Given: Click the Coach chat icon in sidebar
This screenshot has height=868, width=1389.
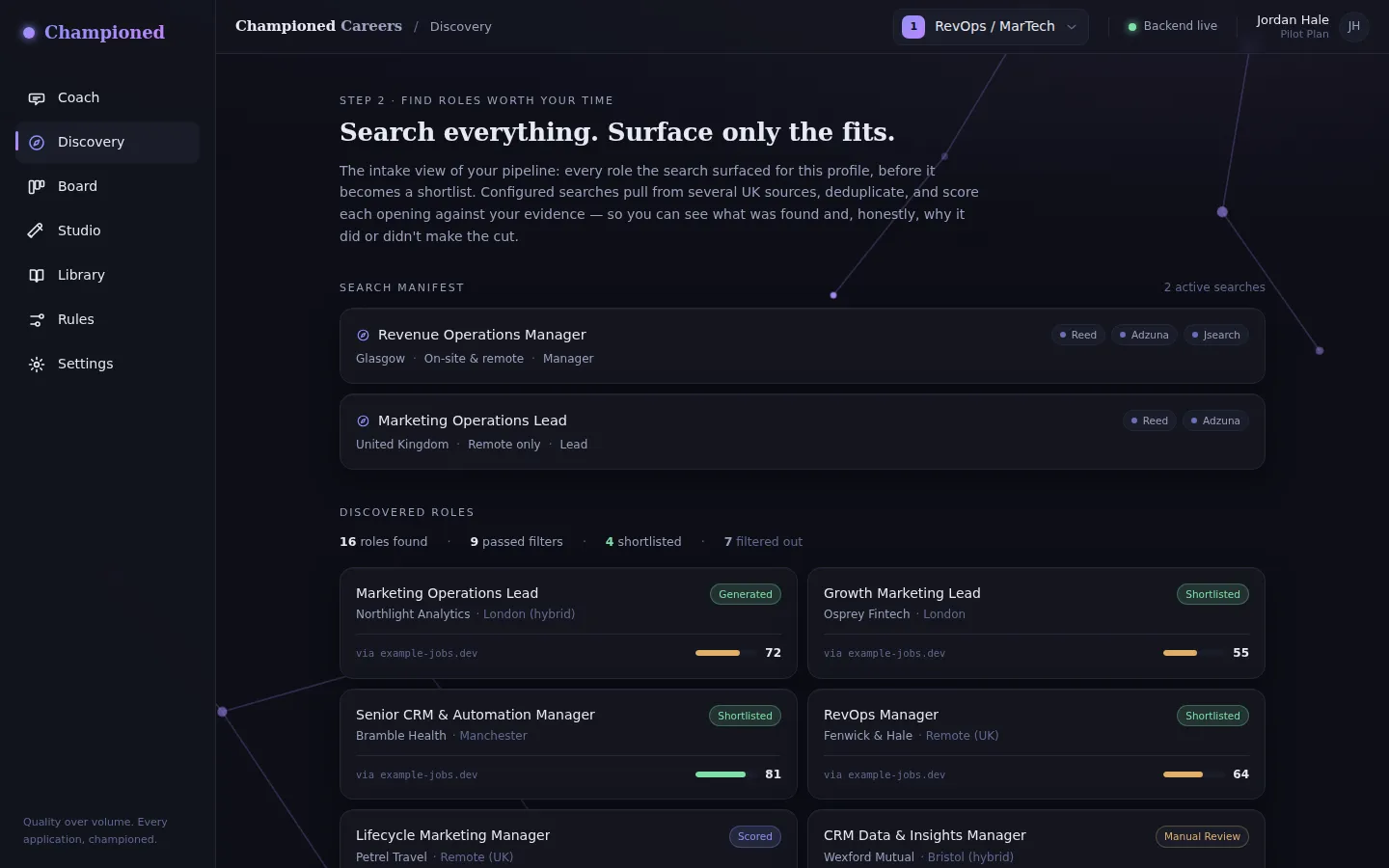Looking at the screenshot, I should [x=37, y=98].
